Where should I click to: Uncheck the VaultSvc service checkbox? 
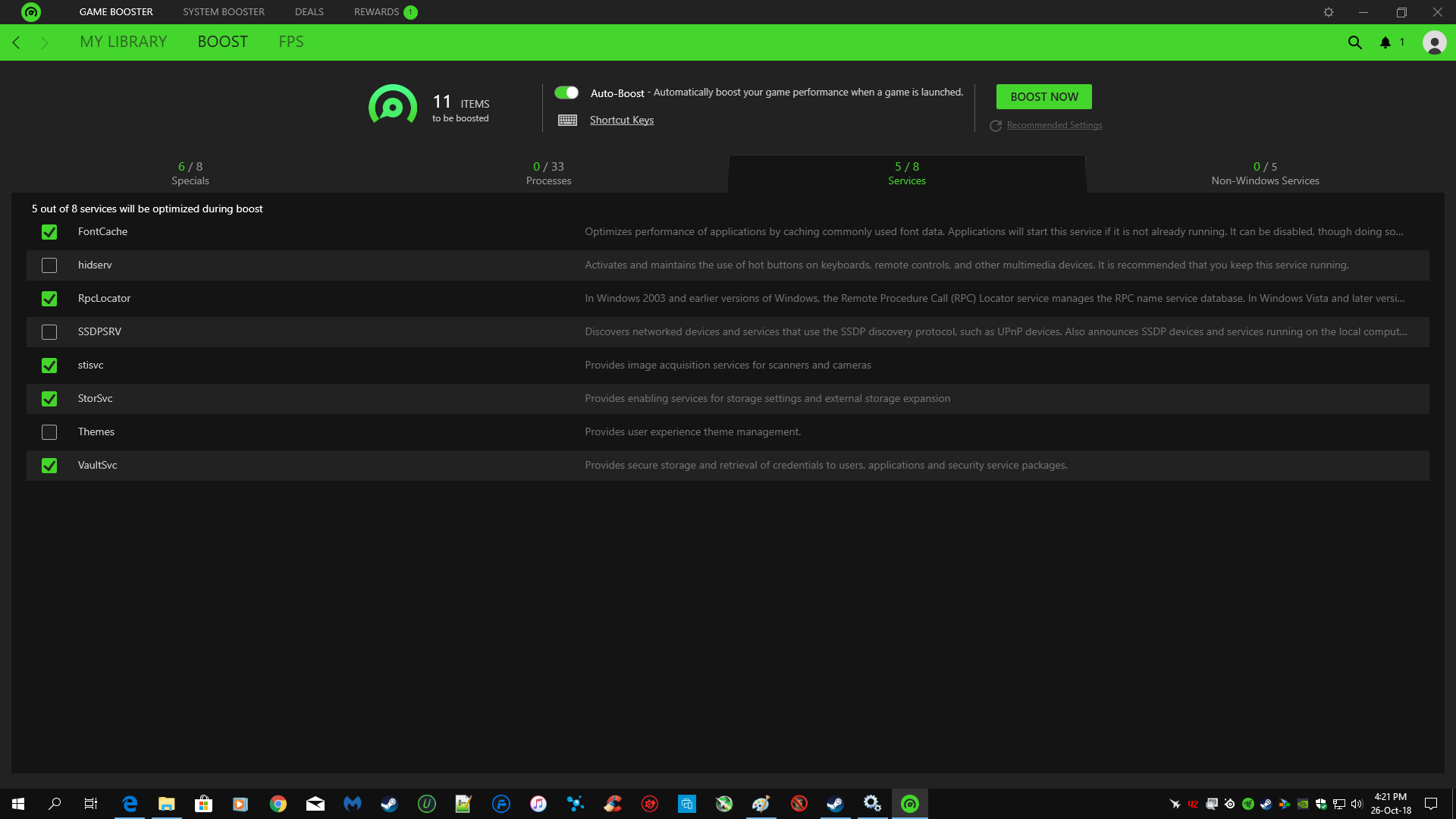(49, 466)
